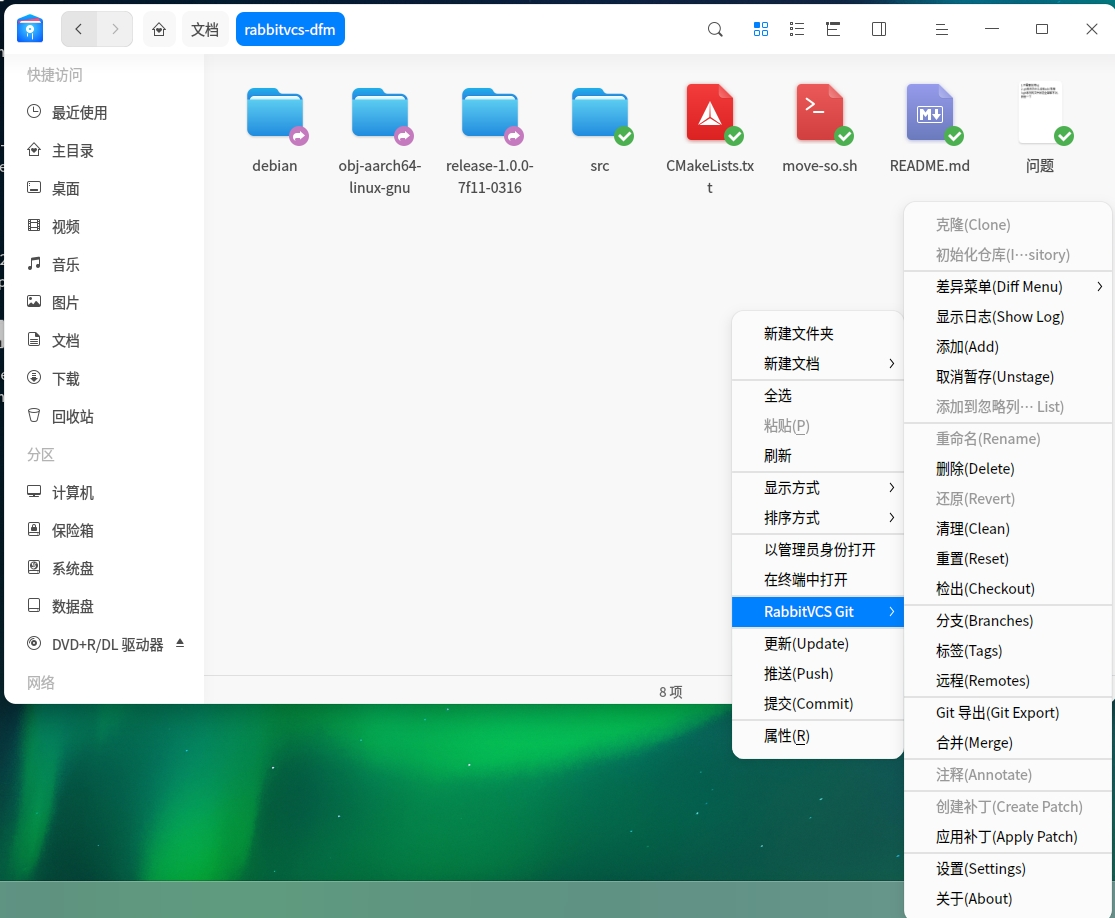
Task: Open 文档 in the sidebar
Action: click(104, 340)
